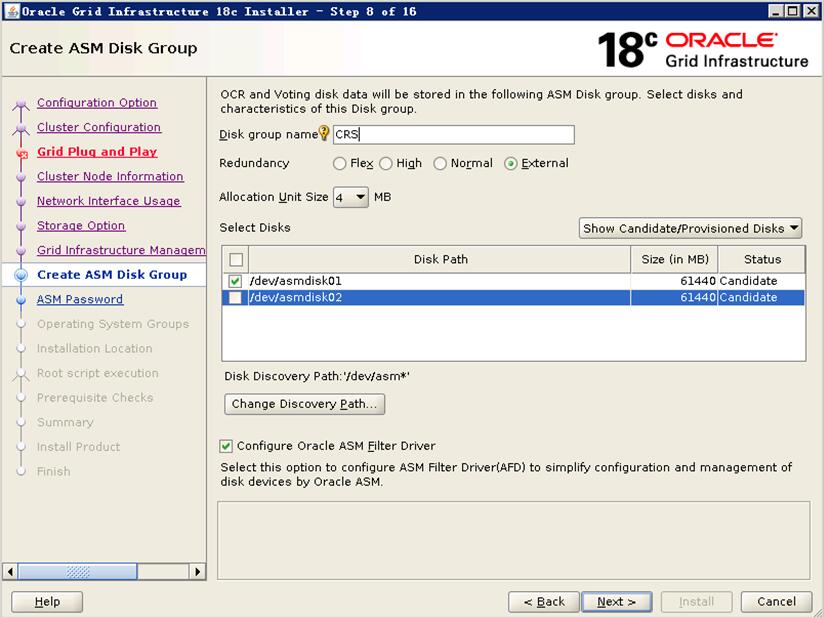
Task: Open Grid Infrastructure Management step
Action: [121, 250]
